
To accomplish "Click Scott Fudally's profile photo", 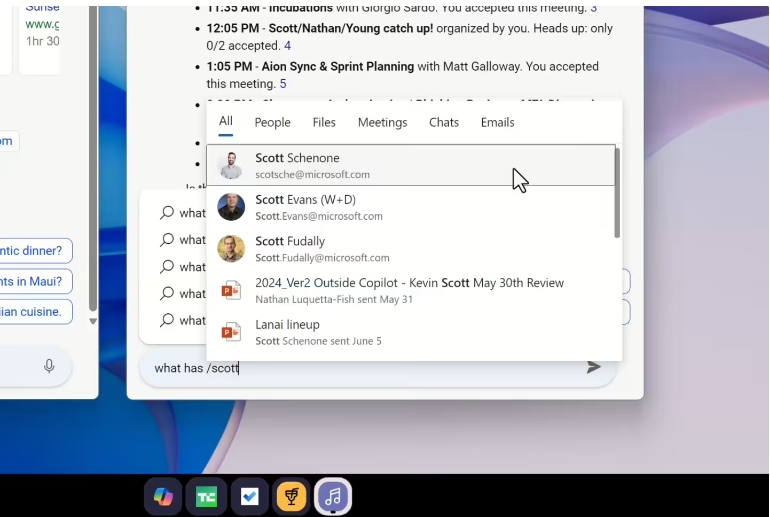I will pos(231,248).
